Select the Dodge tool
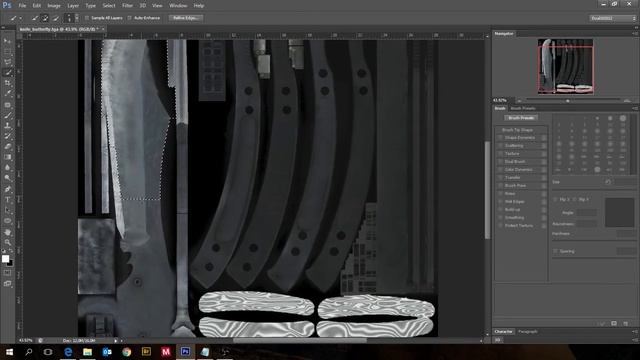 coord(7,178)
